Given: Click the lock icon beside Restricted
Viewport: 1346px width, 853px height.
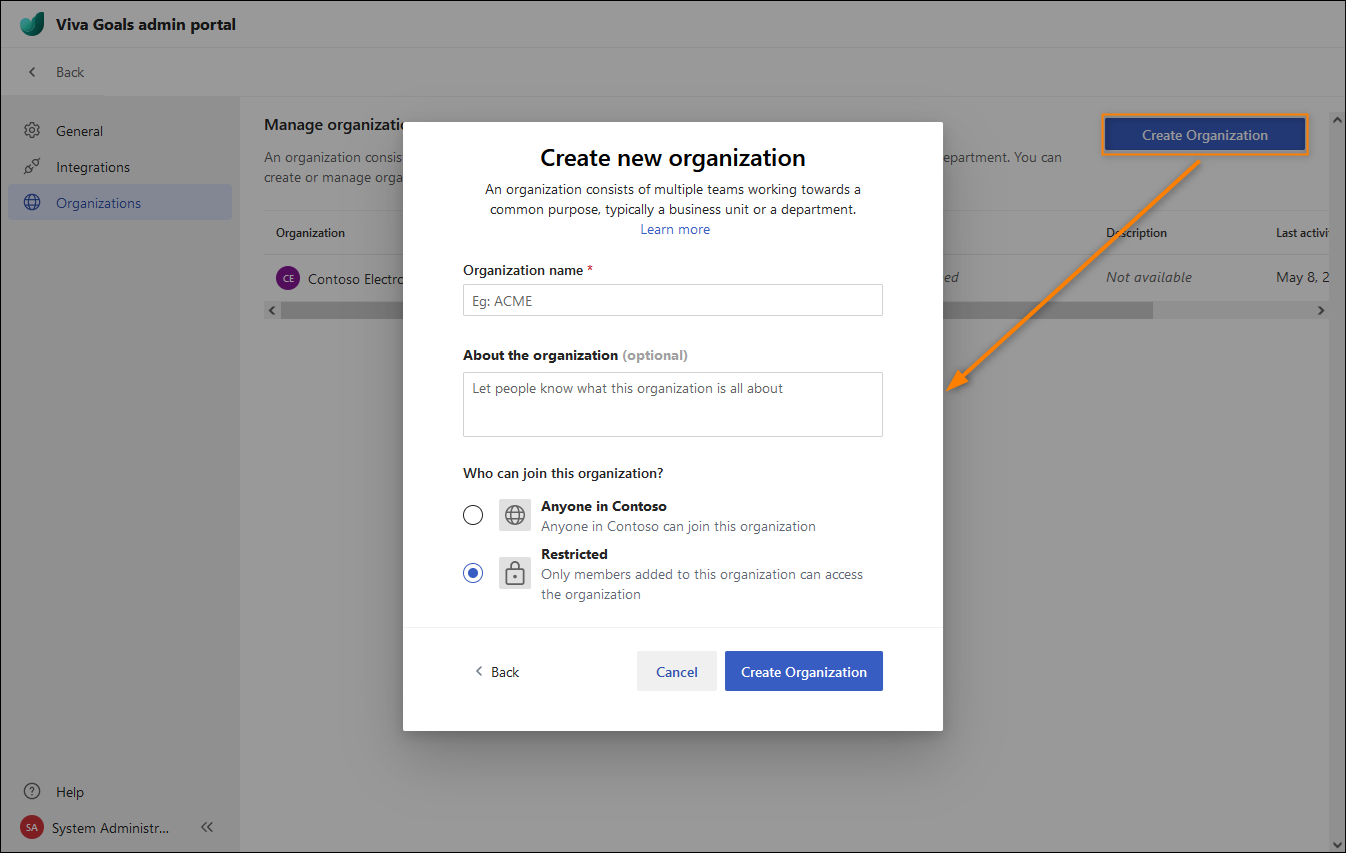Looking at the screenshot, I should point(515,573).
